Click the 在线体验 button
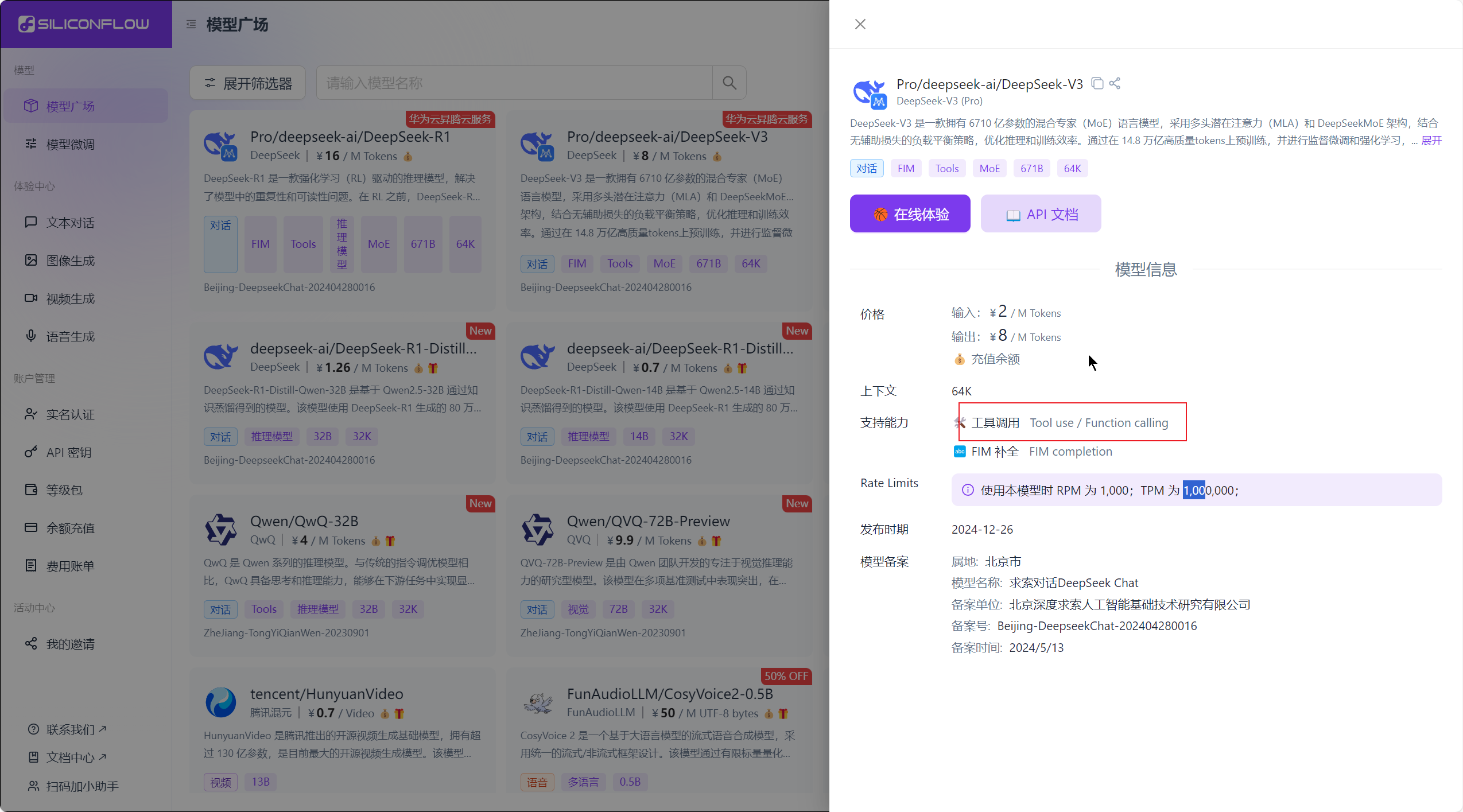This screenshot has height=812, width=1463. coord(910,214)
